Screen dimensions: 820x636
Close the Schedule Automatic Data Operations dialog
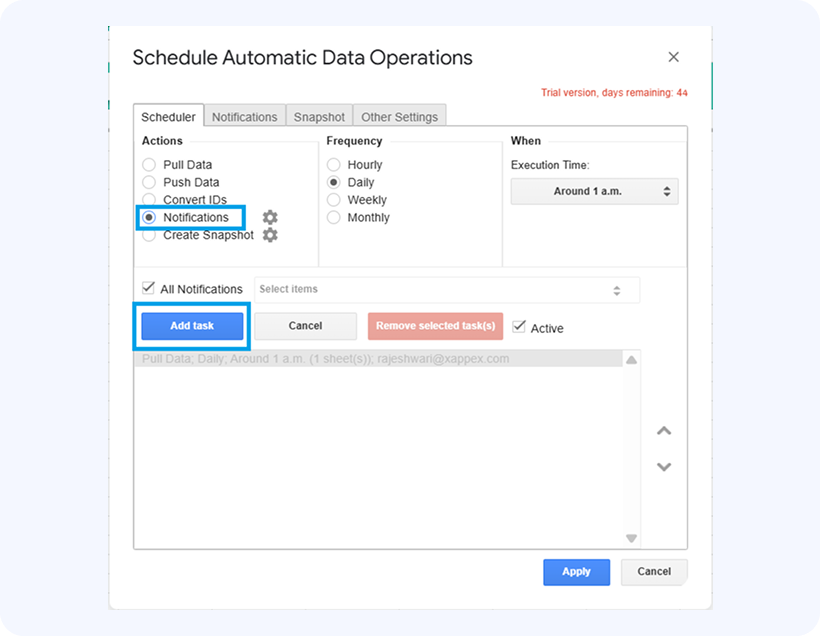(x=673, y=58)
